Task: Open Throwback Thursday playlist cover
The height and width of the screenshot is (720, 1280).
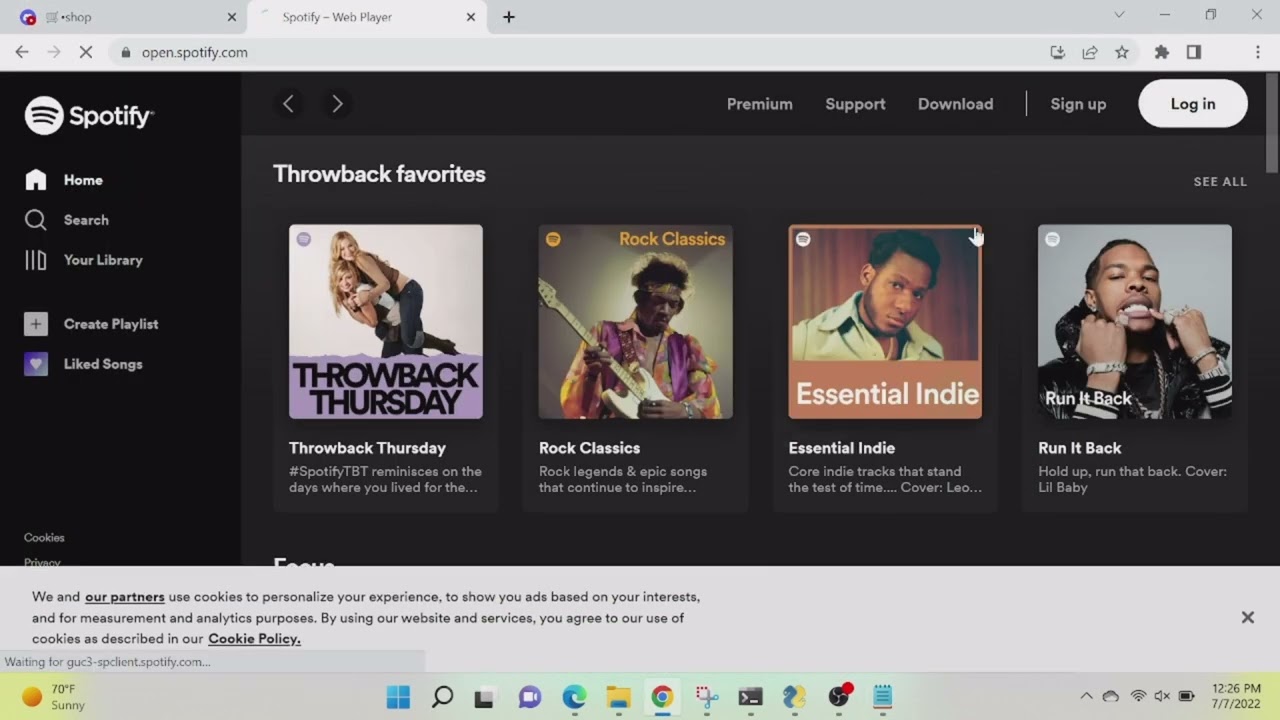Action: [x=386, y=322]
